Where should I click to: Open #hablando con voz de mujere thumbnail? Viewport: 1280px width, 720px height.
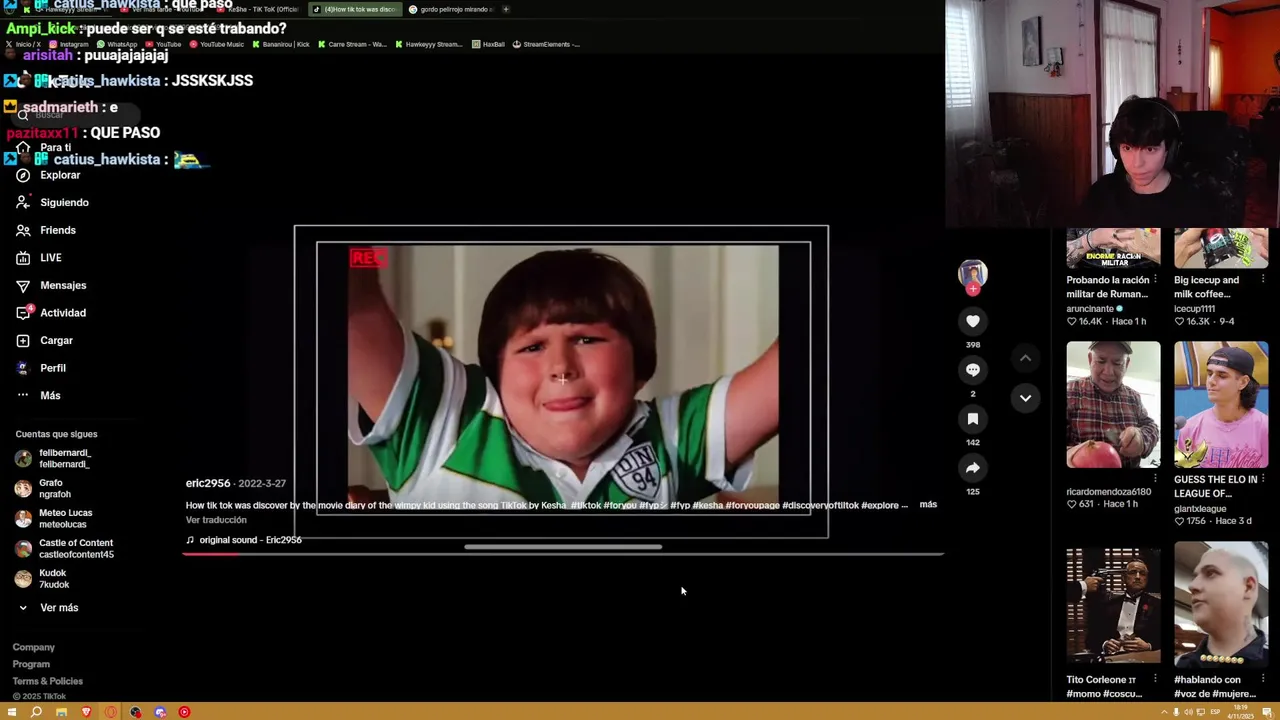(1221, 605)
